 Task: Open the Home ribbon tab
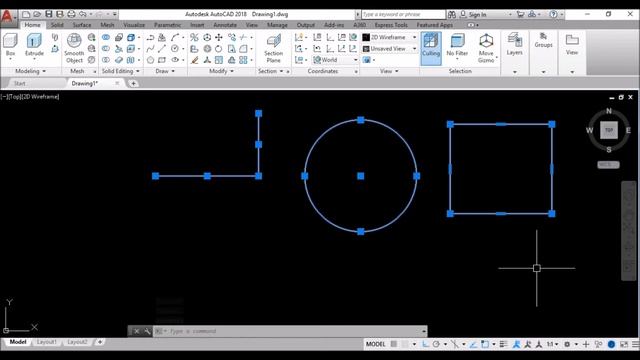32,25
